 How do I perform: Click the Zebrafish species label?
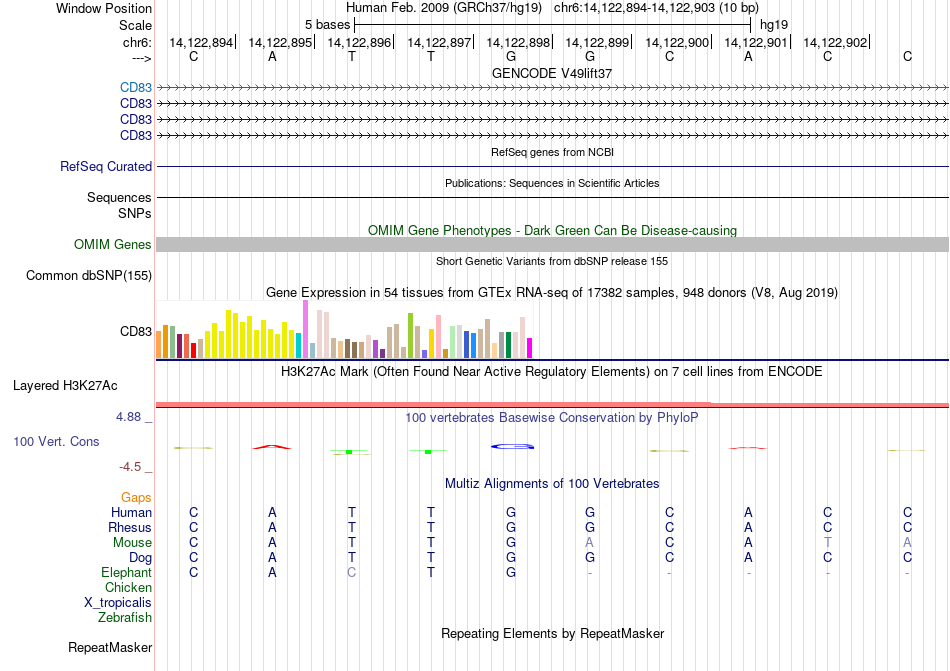[x=125, y=618]
